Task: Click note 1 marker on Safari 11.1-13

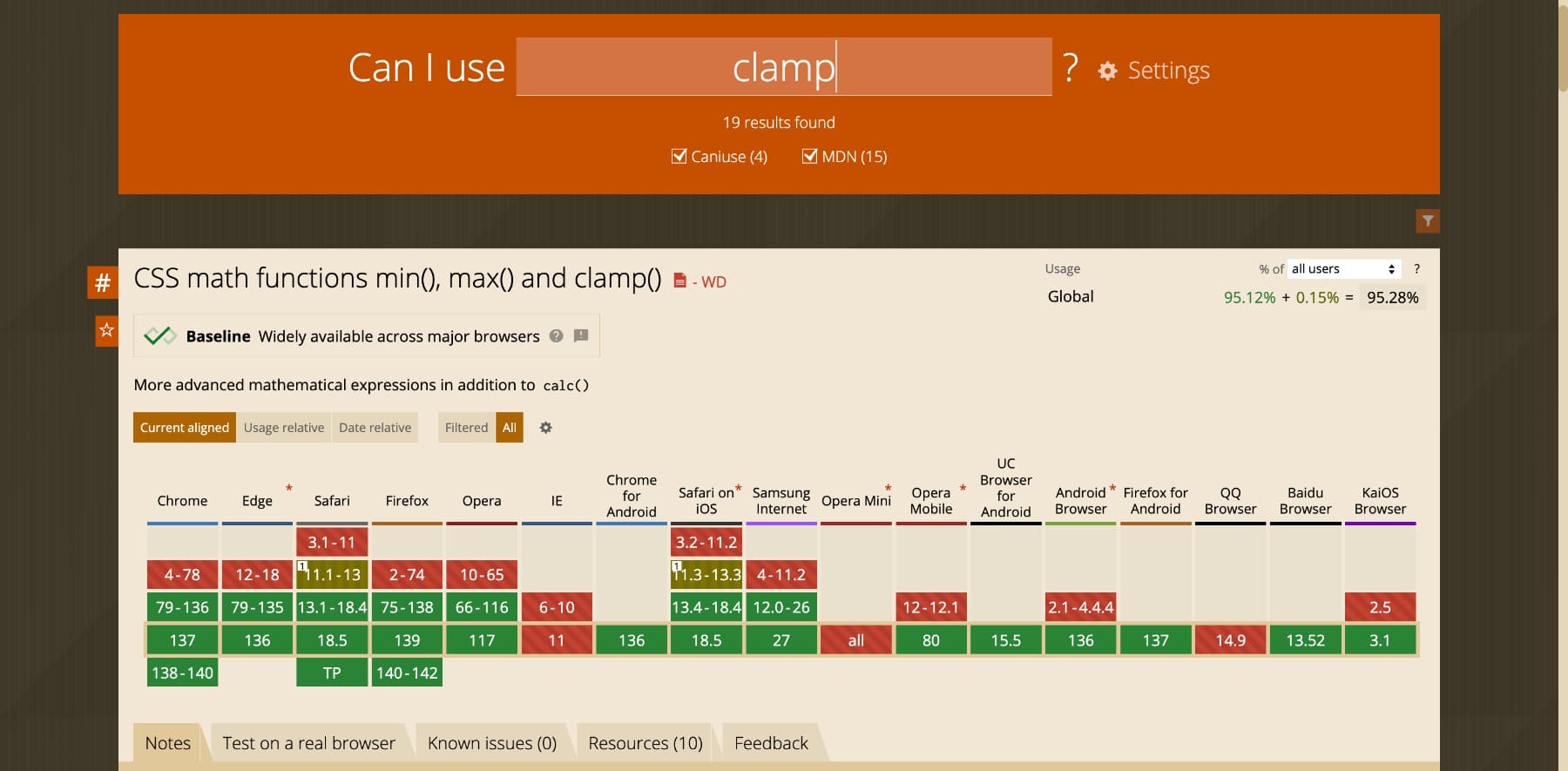Action: (302, 565)
